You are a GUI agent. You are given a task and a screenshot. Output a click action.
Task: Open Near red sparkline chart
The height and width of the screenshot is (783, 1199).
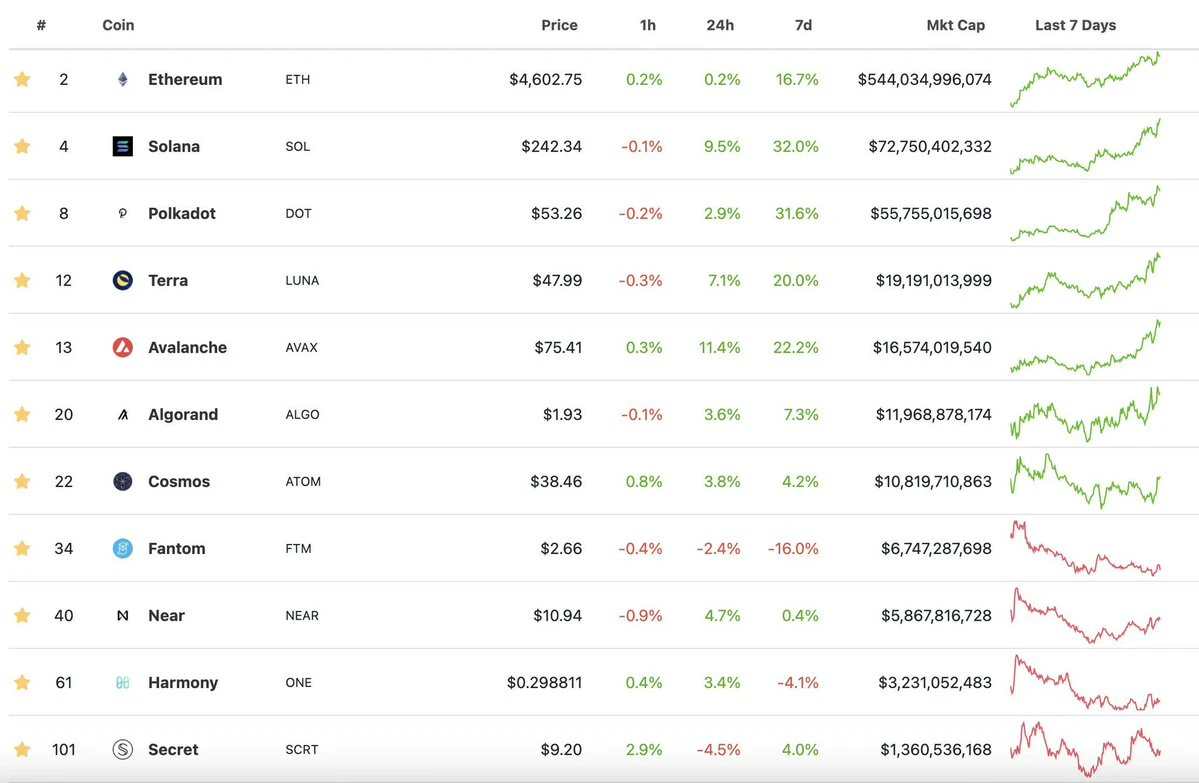click(1085, 616)
